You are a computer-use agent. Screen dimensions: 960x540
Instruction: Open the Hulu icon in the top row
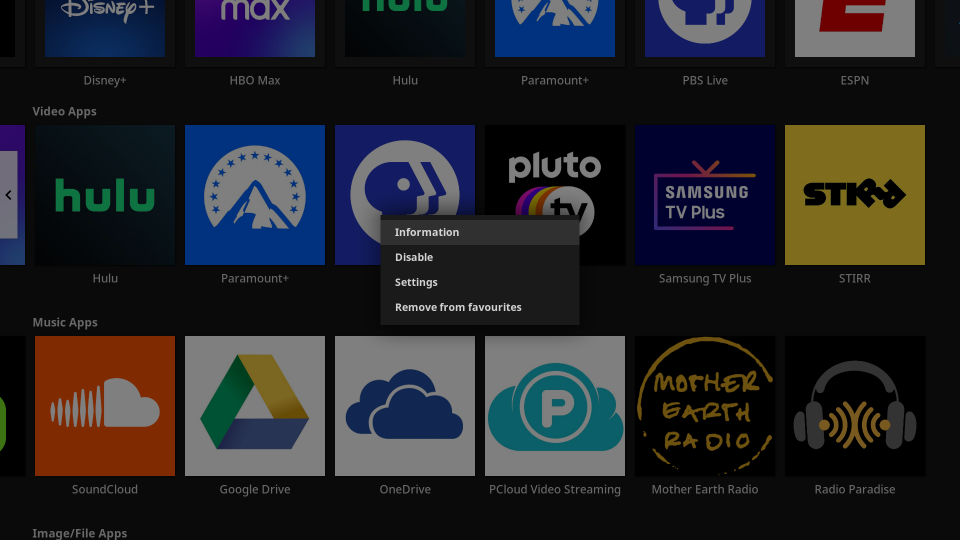[x=405, y=28]
